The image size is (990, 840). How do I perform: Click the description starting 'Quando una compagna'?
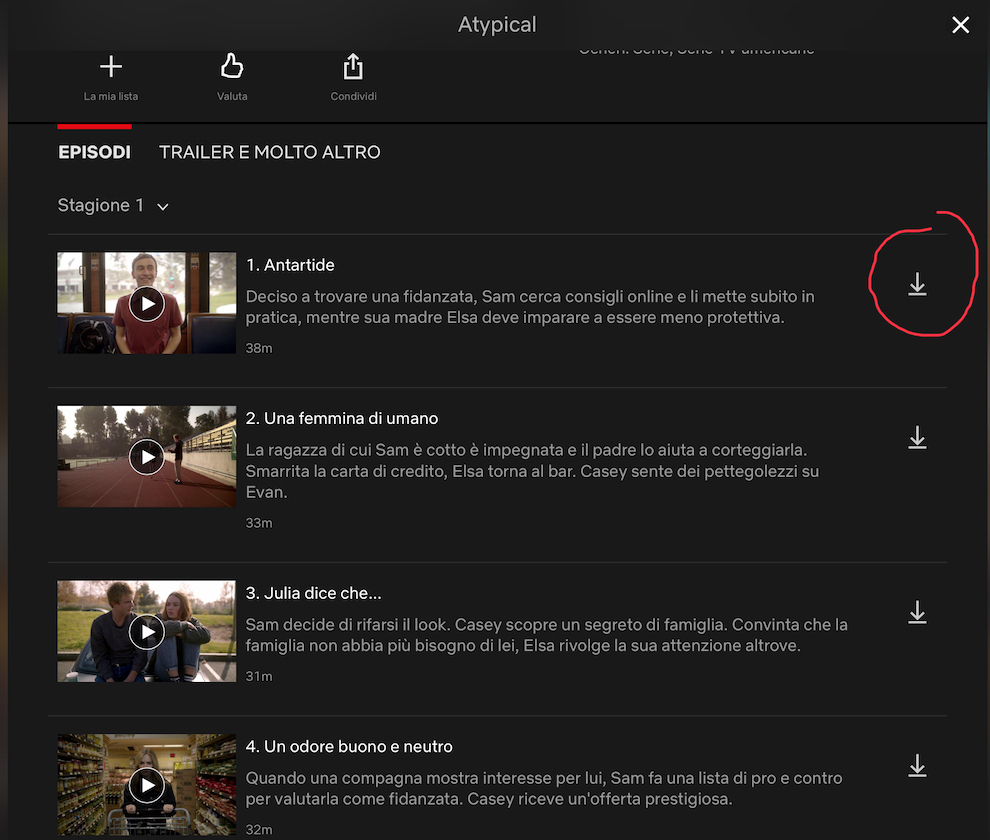[x=544, y=788]
